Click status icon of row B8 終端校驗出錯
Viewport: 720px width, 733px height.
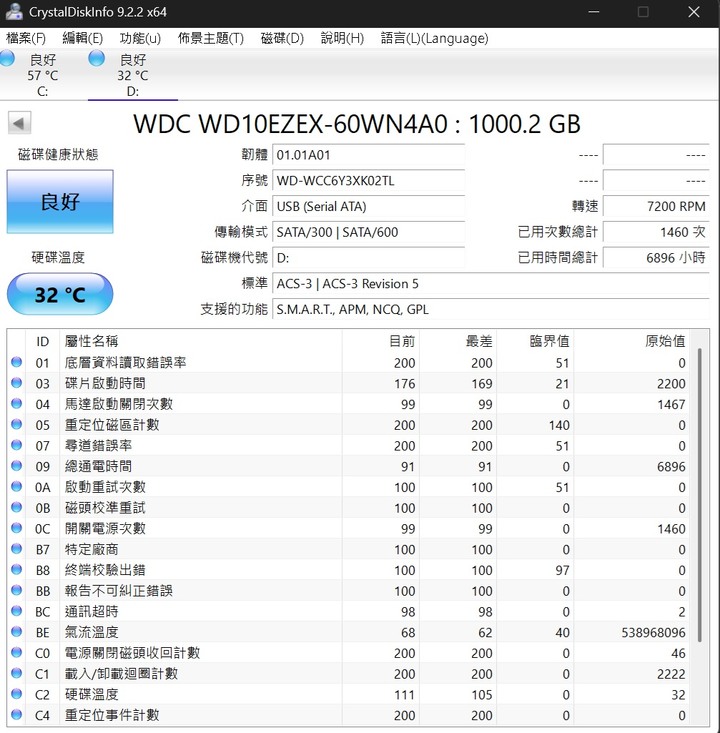point(16,569)
